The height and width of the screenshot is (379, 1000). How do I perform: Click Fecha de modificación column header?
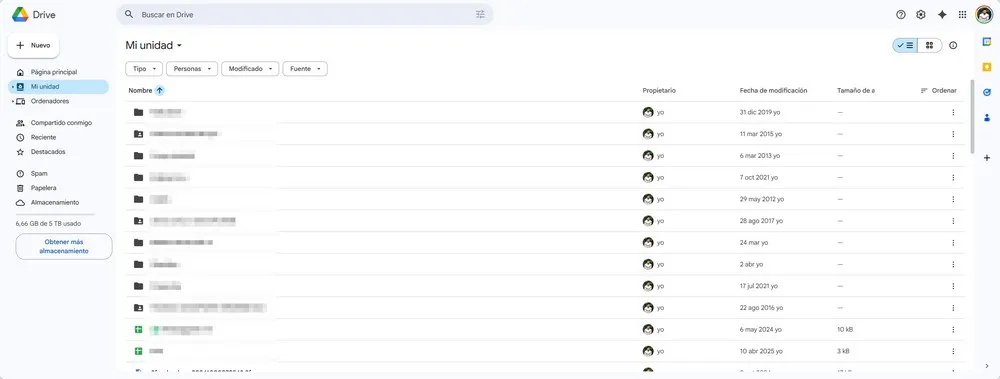coord(774,91)
